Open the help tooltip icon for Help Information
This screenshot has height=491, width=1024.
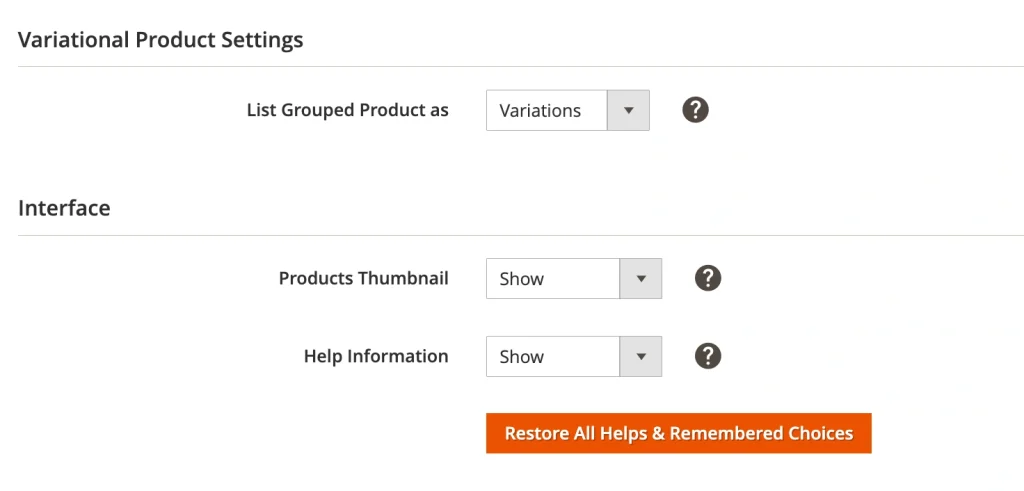click(x=708, y=356)
